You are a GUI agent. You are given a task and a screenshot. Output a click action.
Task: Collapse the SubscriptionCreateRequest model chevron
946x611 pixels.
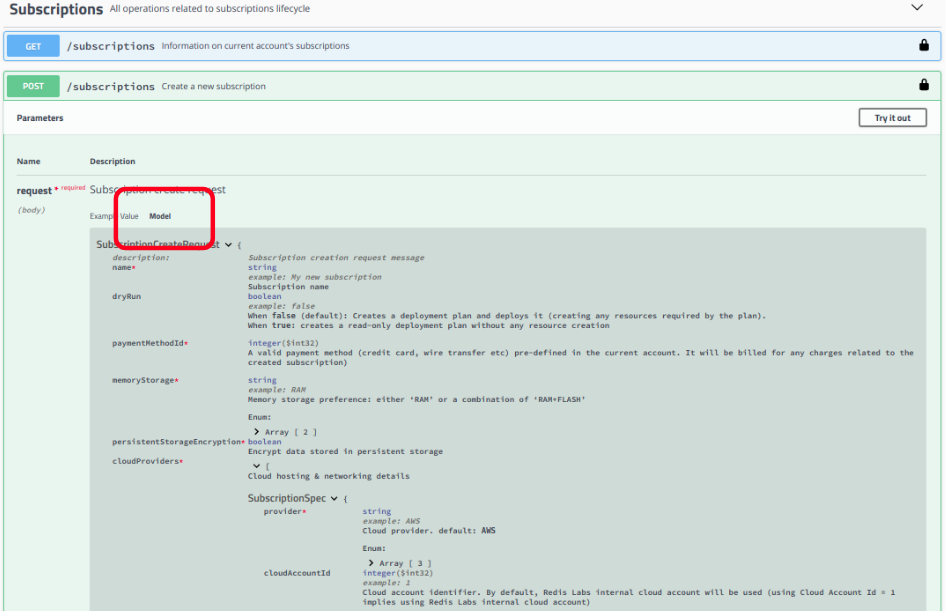(228, 245)
